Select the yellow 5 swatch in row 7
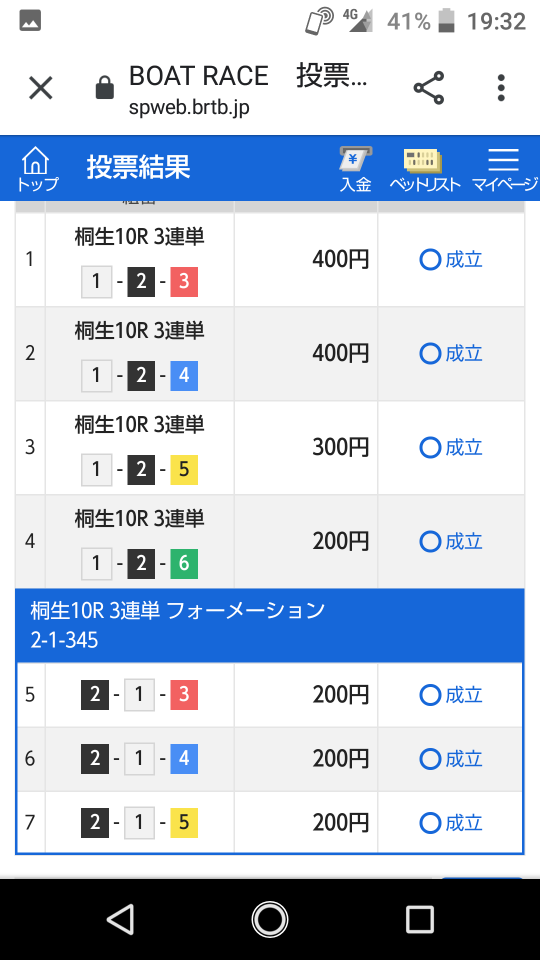This screenshot has width=540, height=960. (184, 823)
